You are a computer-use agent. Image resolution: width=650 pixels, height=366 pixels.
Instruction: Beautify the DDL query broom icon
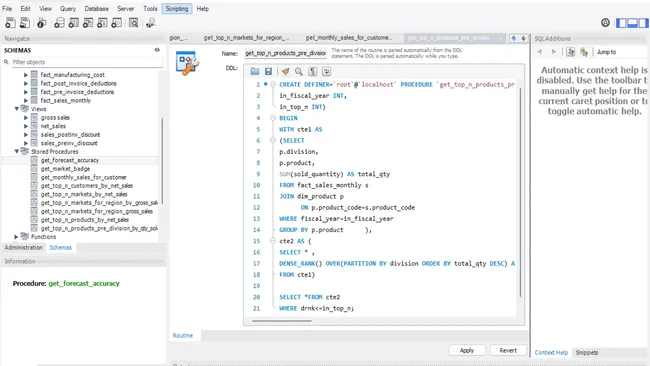pyautogui.click(x=285, y=72)
